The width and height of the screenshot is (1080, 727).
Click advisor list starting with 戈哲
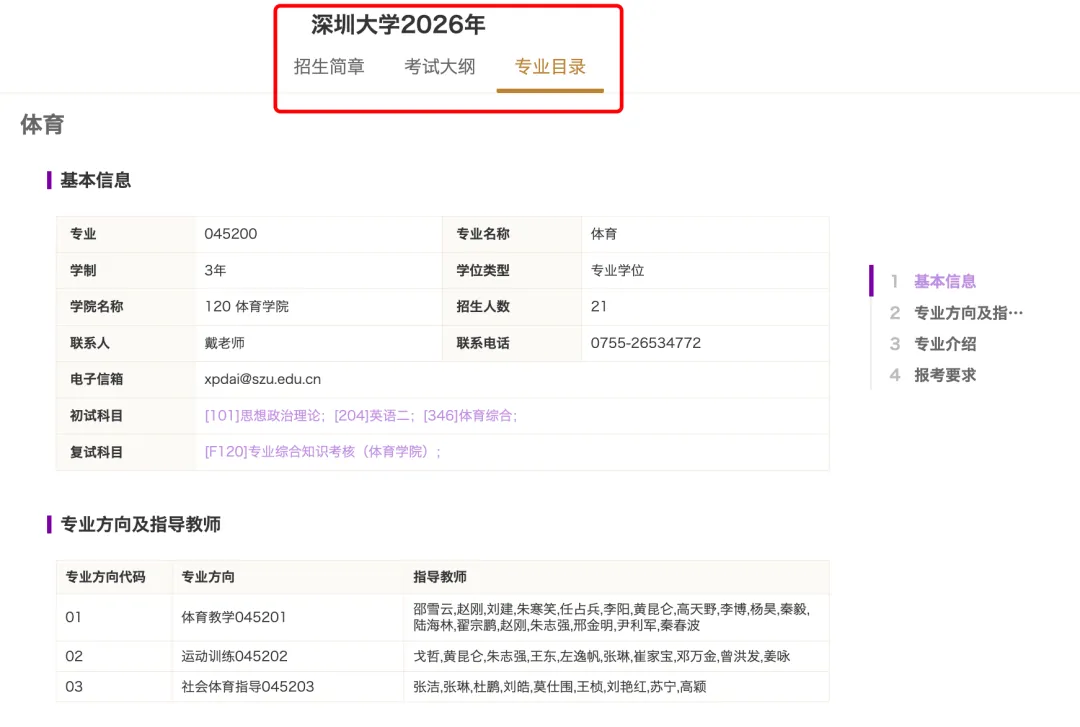(601, 656)
